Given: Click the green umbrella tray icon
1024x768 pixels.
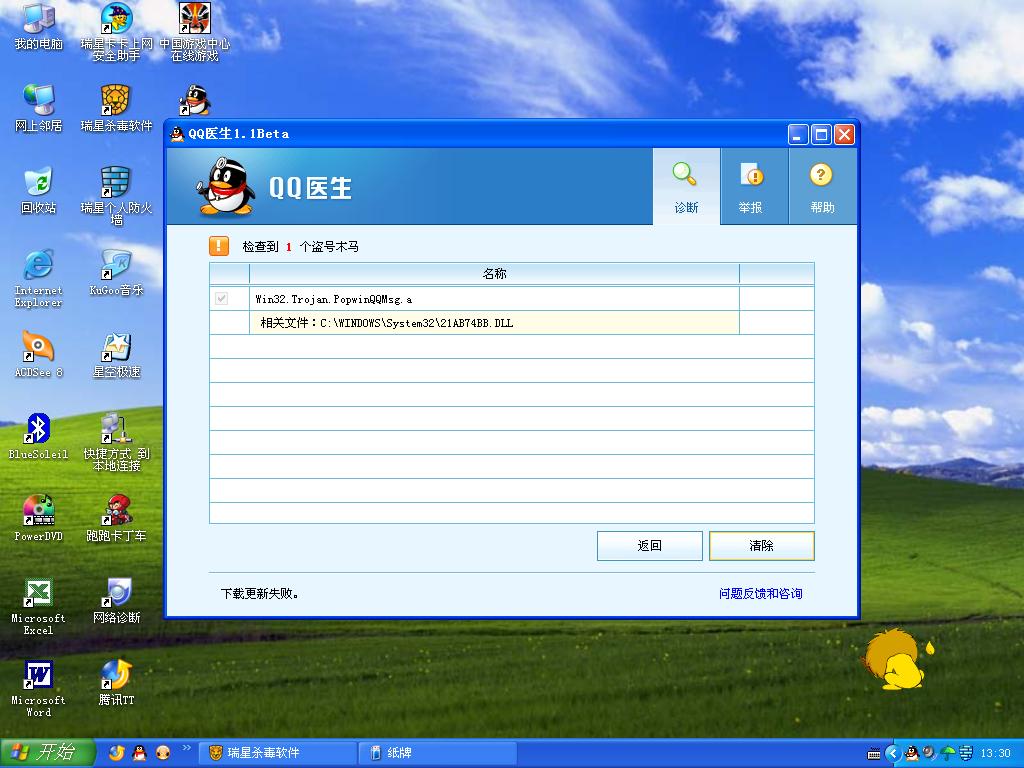Looking at the screenshot, I should click(x=948, y=753).
